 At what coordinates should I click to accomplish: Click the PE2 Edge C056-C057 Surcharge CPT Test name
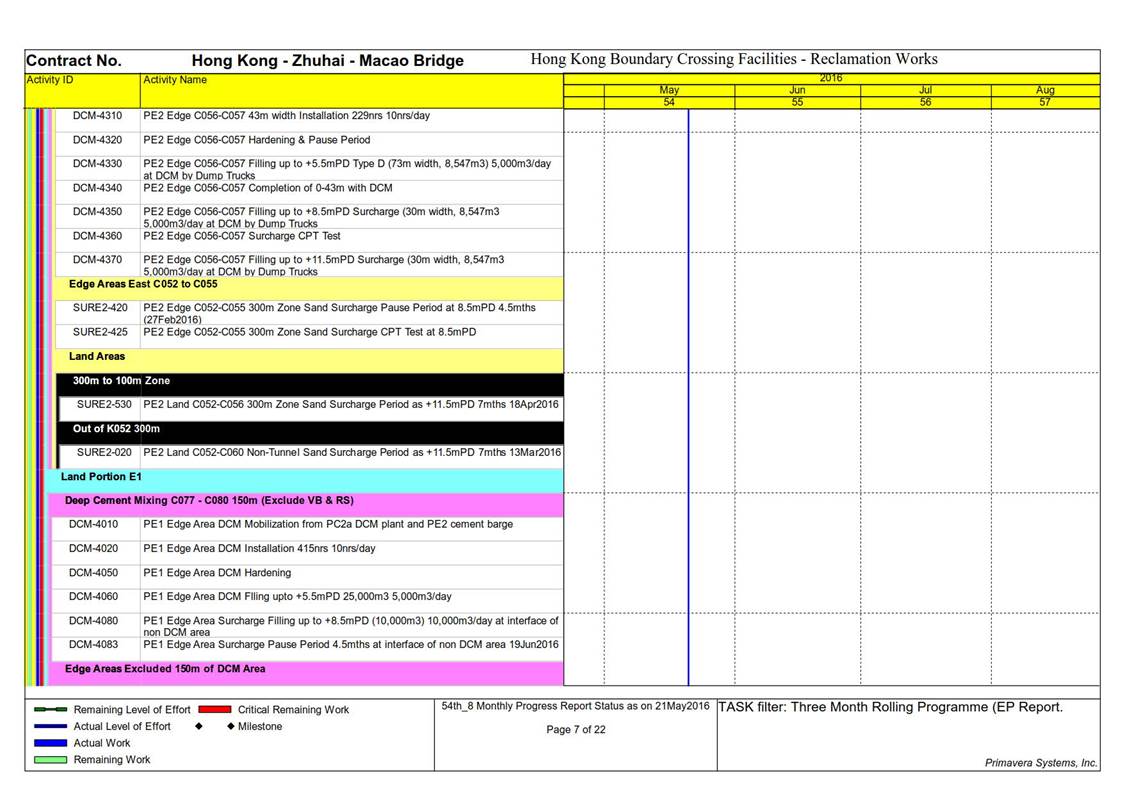click(242, 236)
